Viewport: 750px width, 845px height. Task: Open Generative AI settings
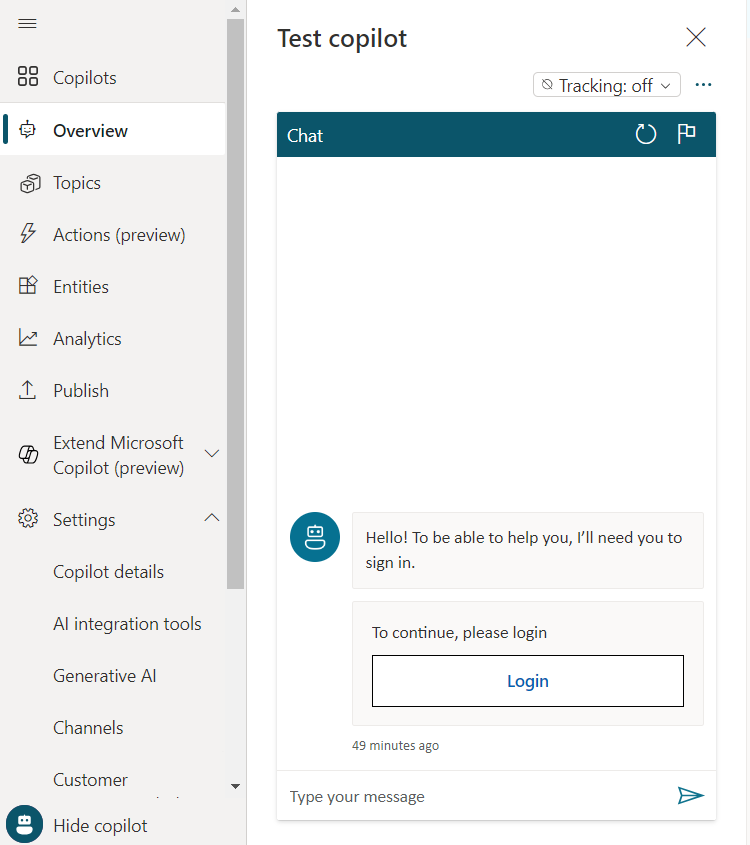click(x=105, y=676)
